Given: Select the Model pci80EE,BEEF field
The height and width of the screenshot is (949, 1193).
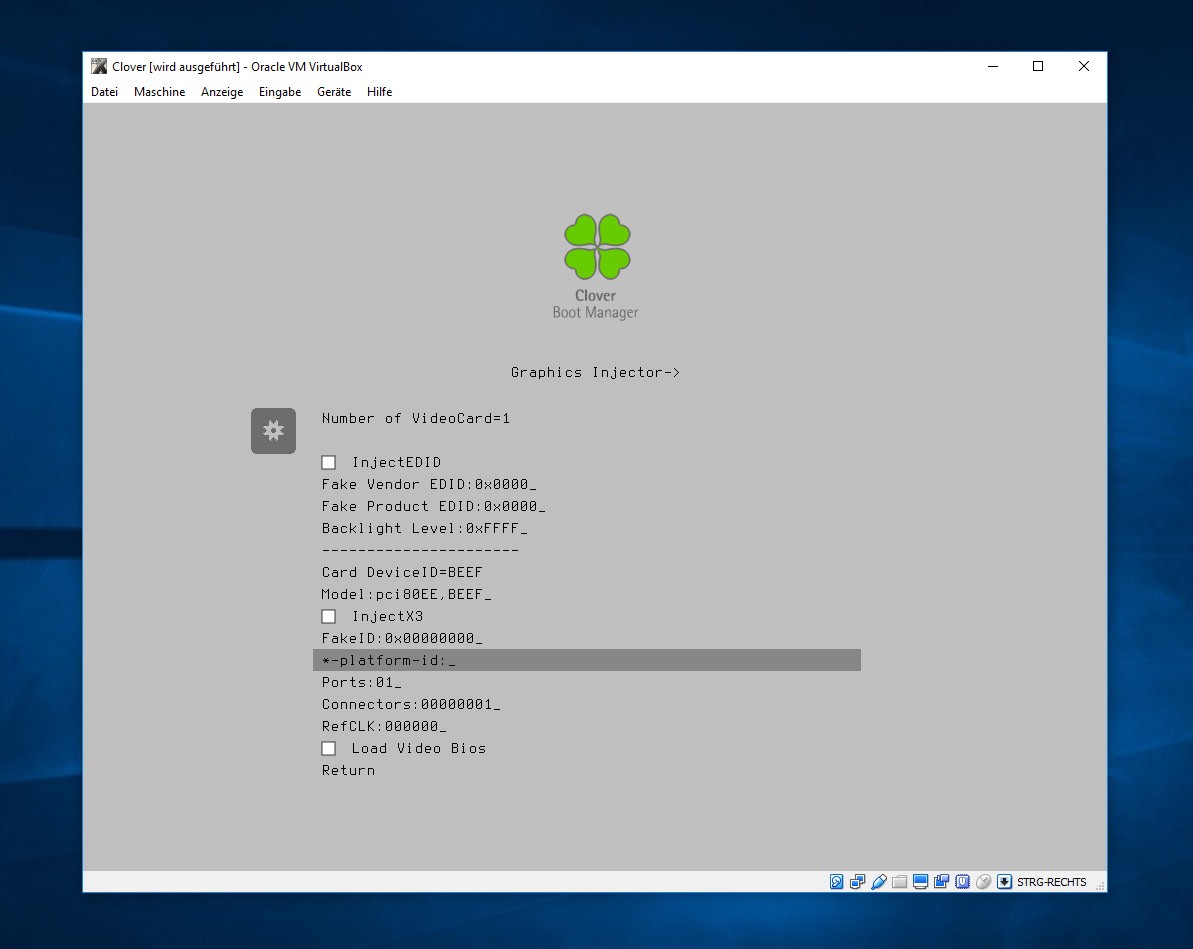Looking at the screenshot, I should tap(406, 594).
